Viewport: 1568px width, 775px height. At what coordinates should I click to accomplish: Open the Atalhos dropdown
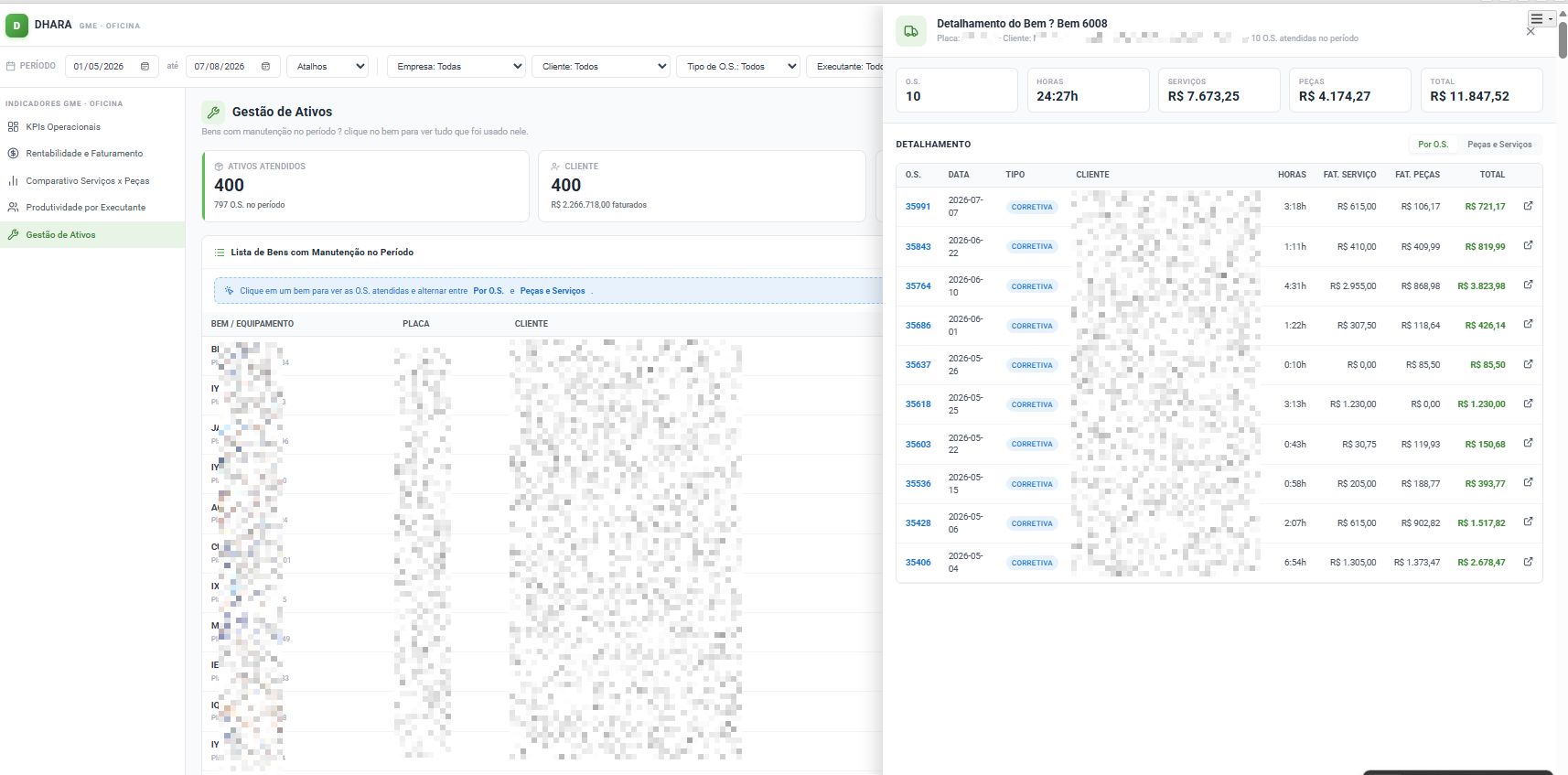(x=328, y=67)
